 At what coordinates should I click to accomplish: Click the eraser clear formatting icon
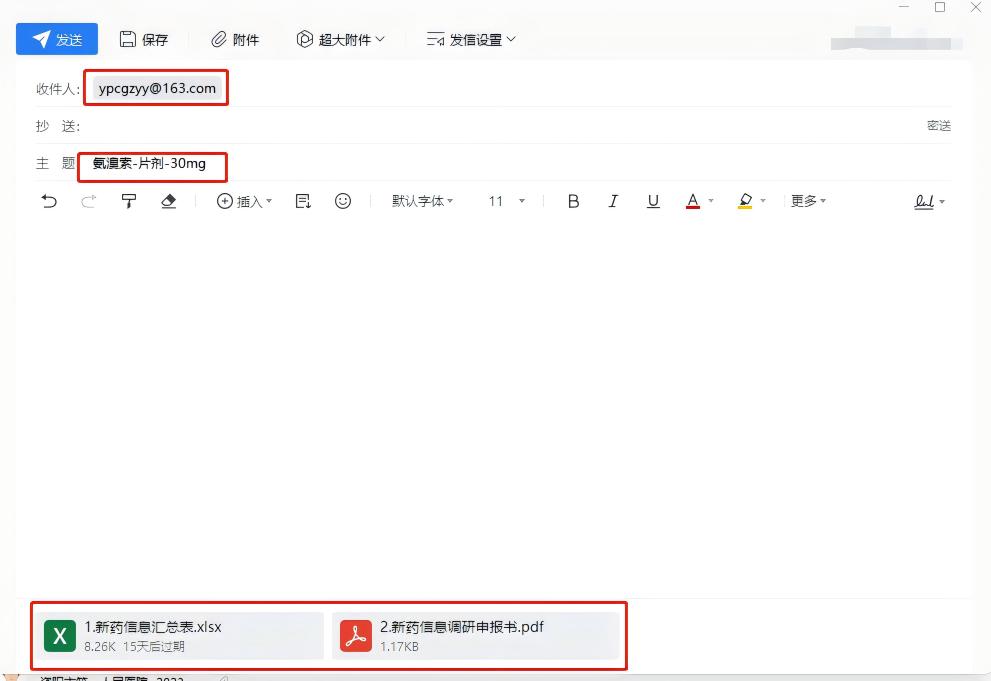coord(168,201)
